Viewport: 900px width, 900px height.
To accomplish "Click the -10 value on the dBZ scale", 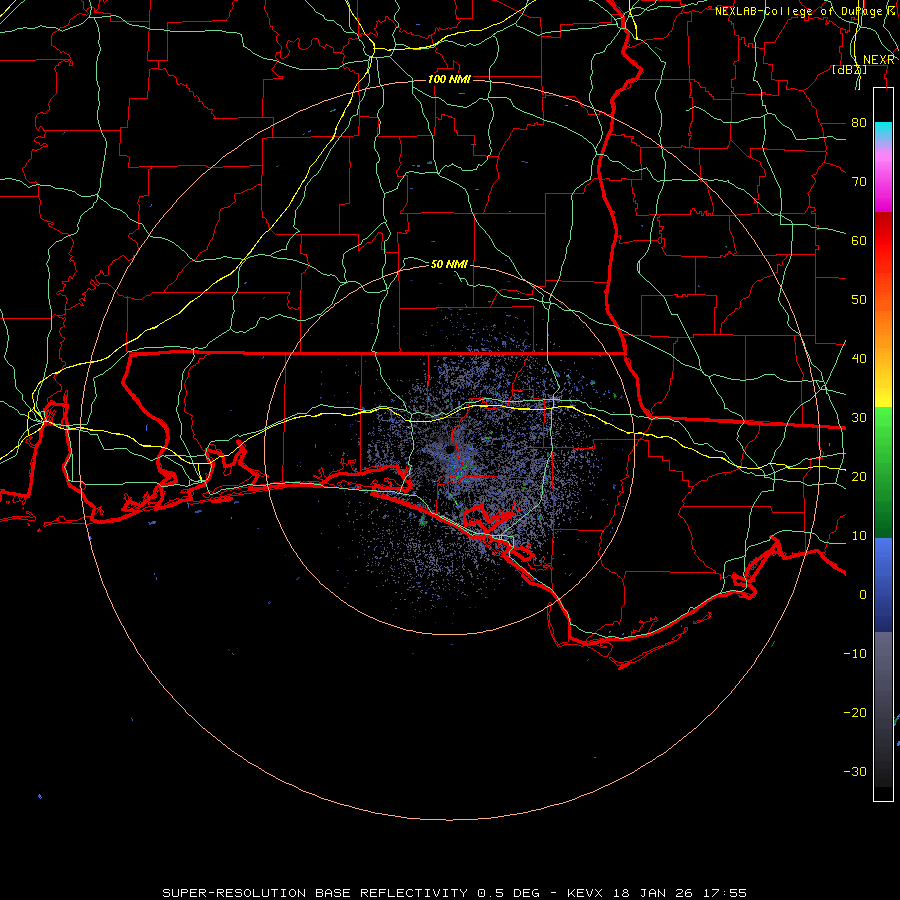I will 855,653.
